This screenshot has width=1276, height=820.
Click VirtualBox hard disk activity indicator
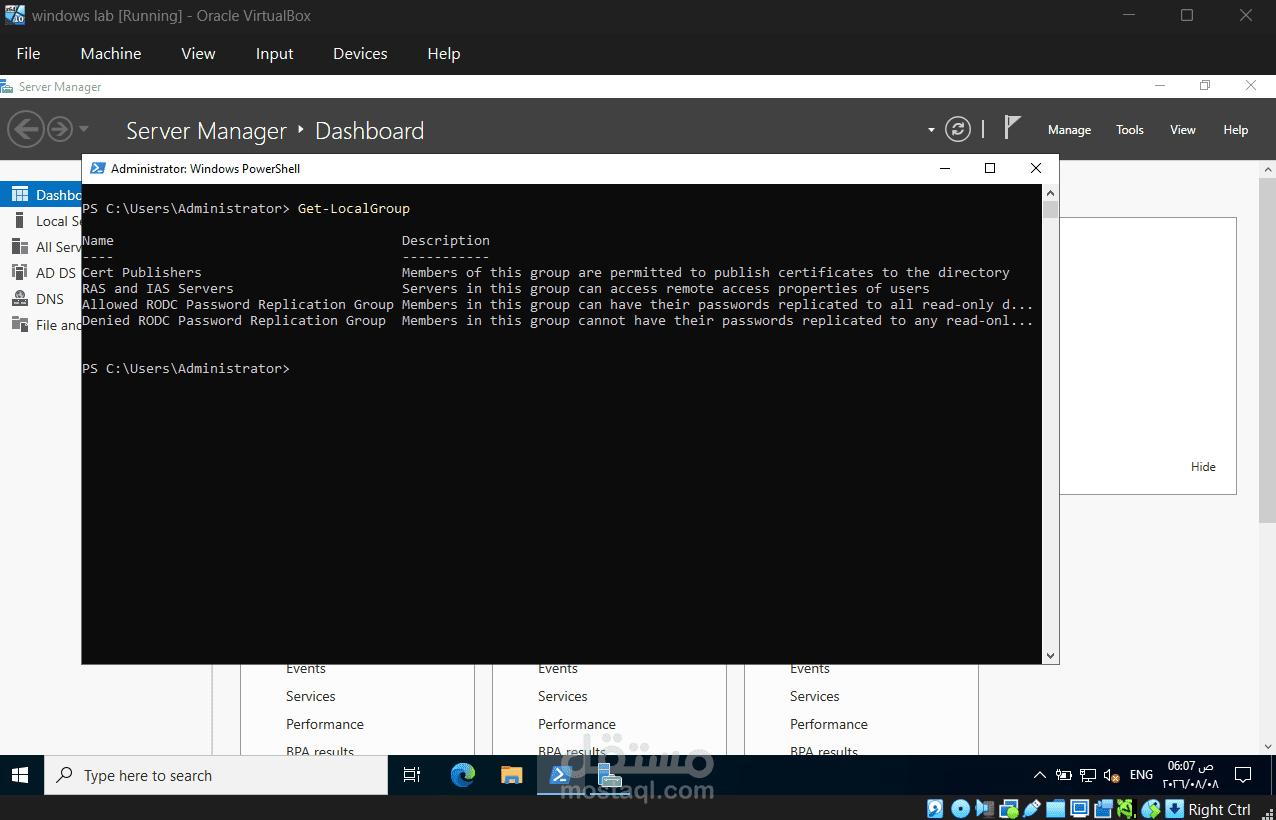coord(935,809)
